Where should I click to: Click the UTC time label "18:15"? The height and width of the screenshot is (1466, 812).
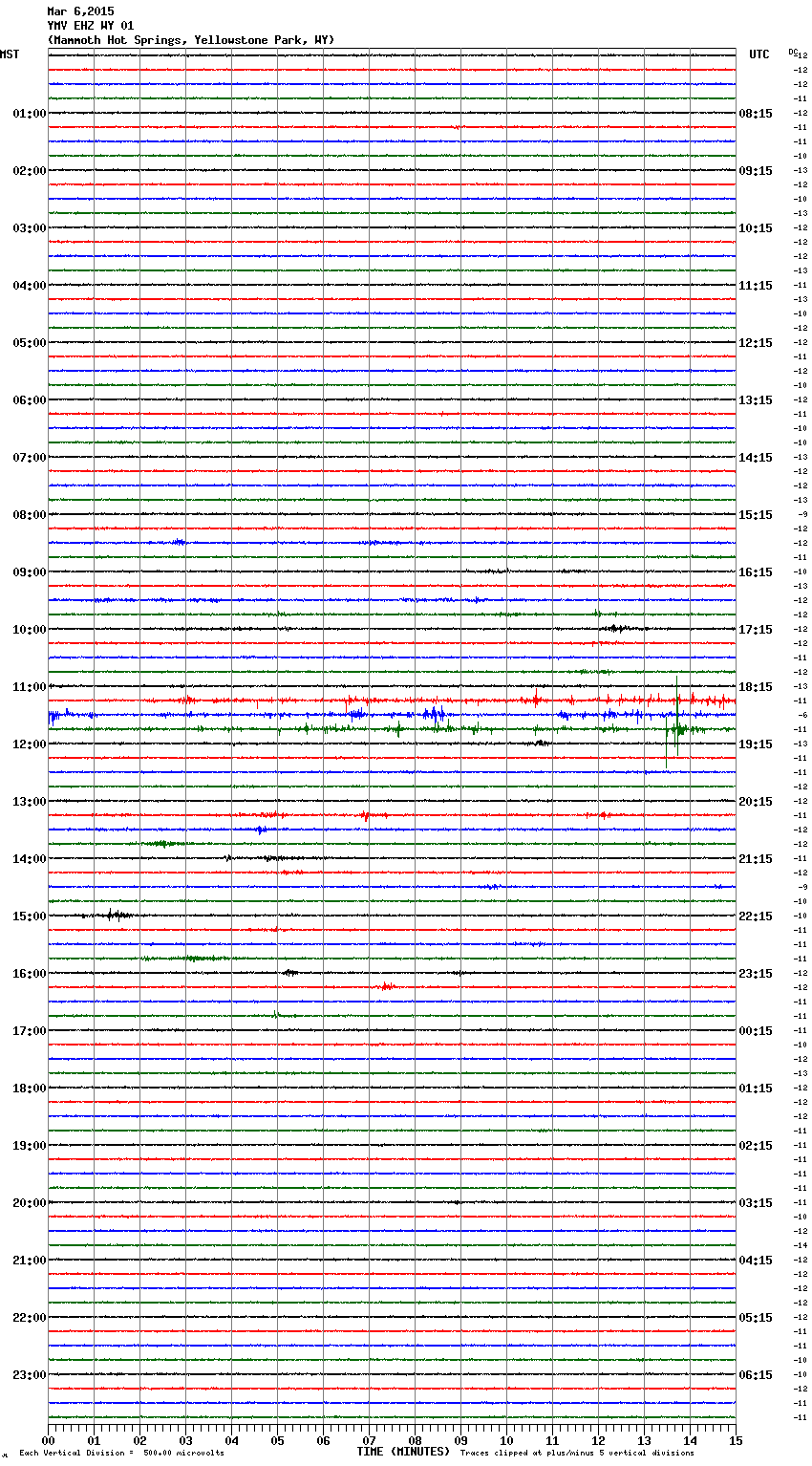click(x=756, y=687)
